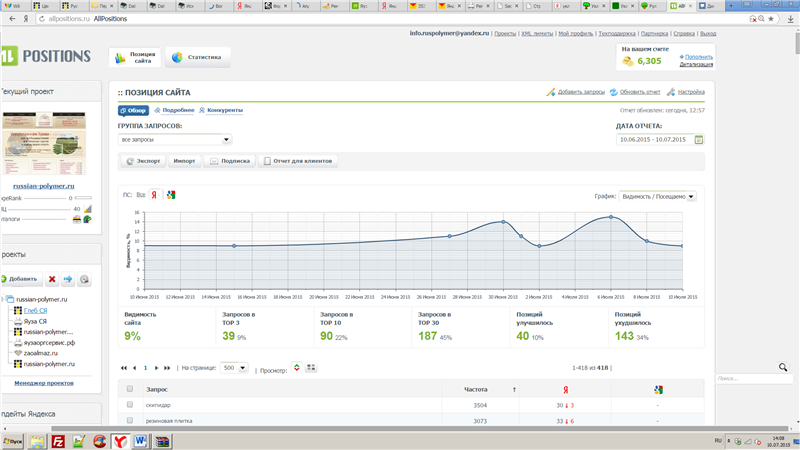Open the 'Видимость / Посещаемость' graph dropdown
Image resolution: width=800 pixels, height=450 pixels.
click(x=658, y=197)
